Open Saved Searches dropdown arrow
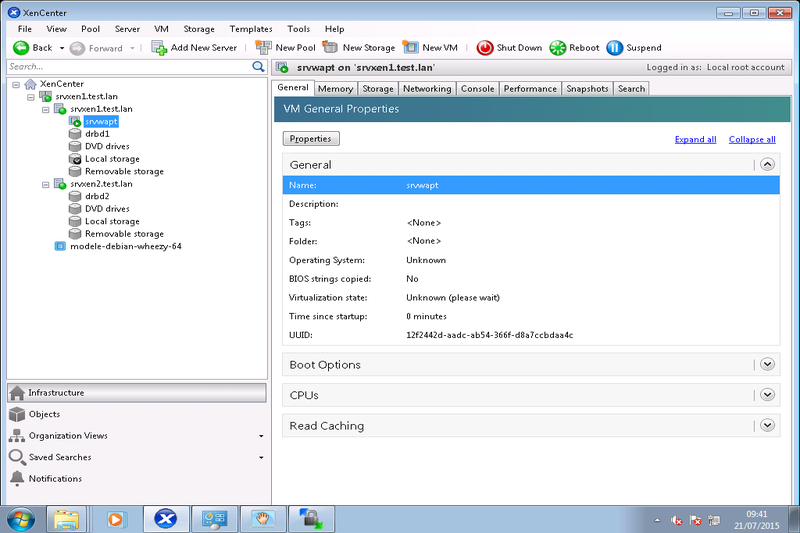 coord(261,458)
